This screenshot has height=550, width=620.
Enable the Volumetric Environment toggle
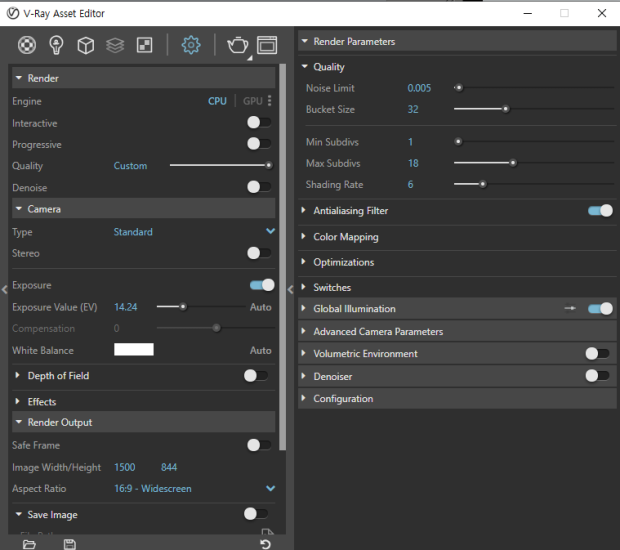click(x=597, y=353)
